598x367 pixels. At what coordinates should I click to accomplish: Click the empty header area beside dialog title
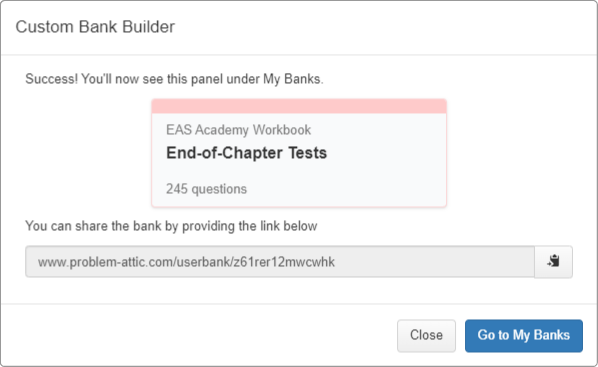(x=381, y=27)
